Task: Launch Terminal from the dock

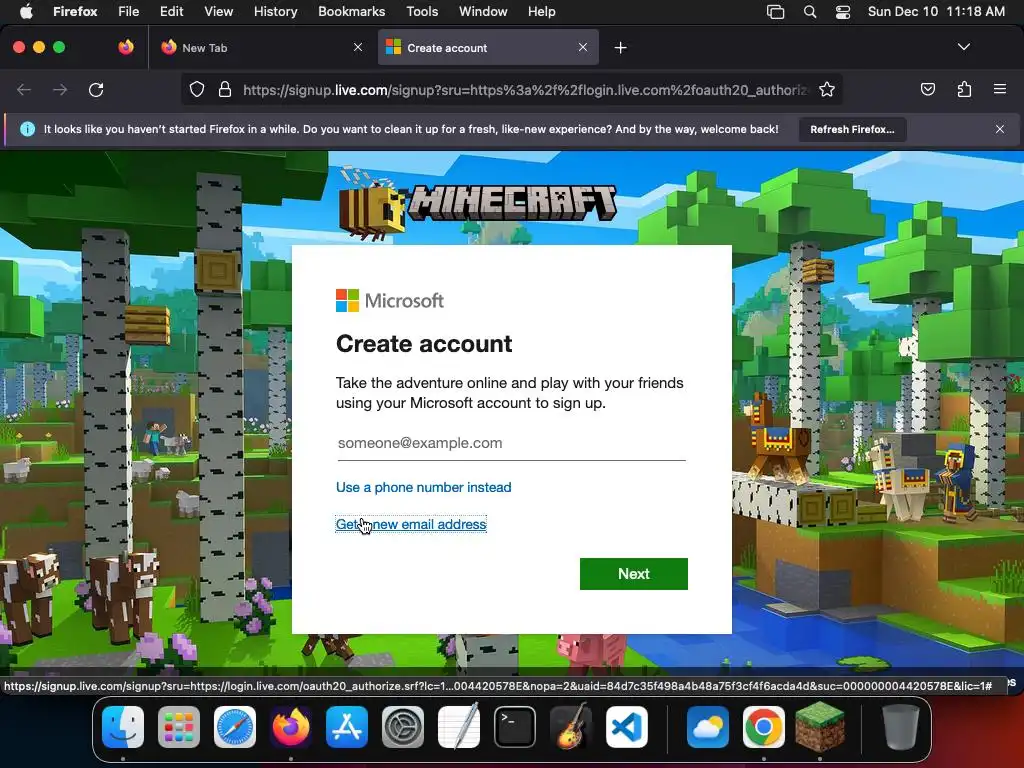Action: click(x=515, y=727)
